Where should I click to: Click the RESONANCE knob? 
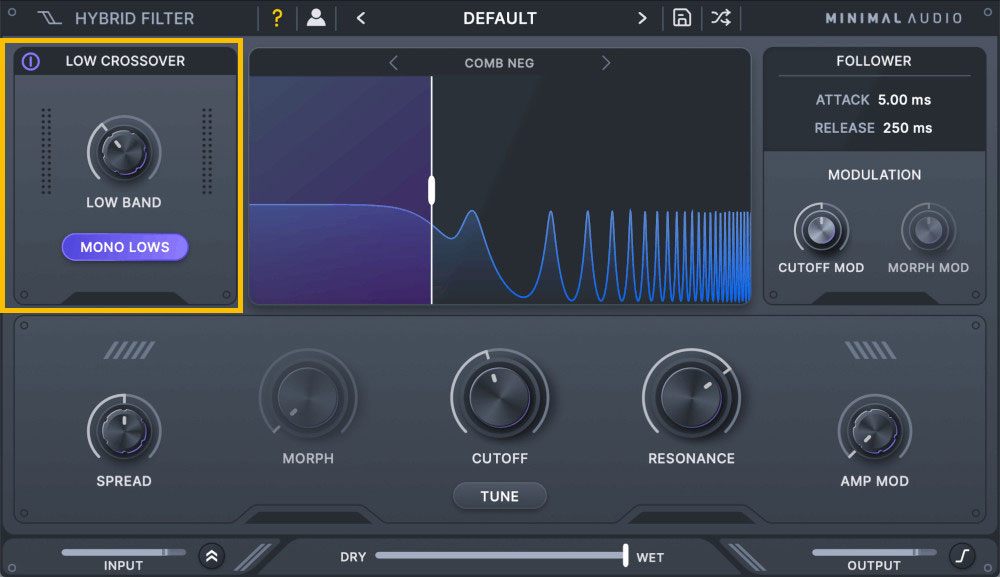pos(691,397)
